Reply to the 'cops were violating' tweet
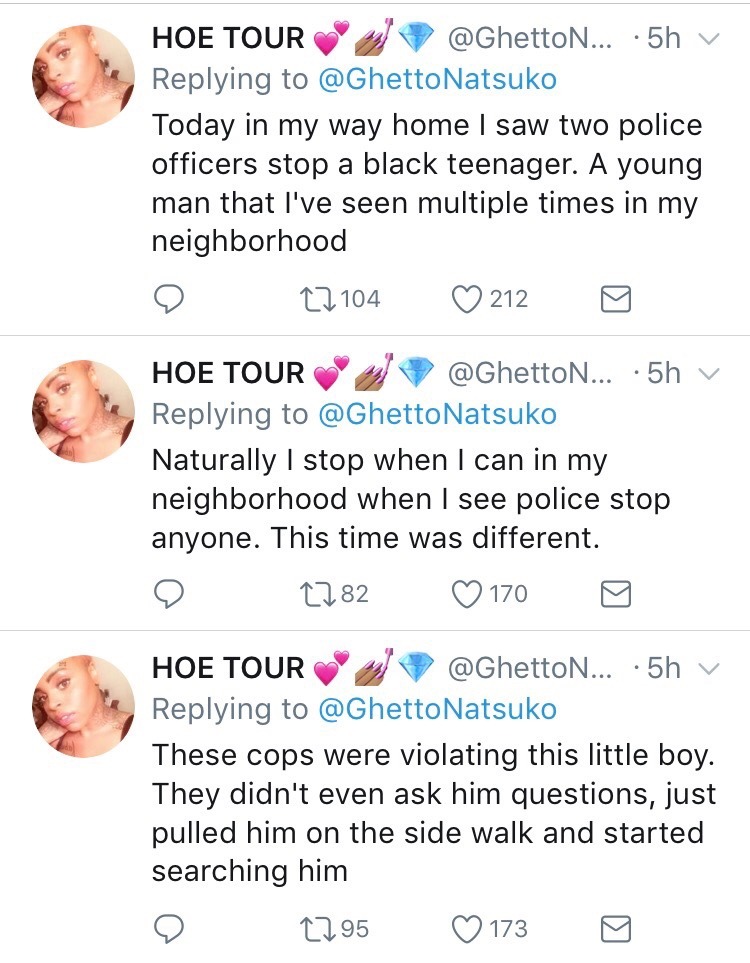The height and width of the screenshot is (963, 750). point(170,929)
